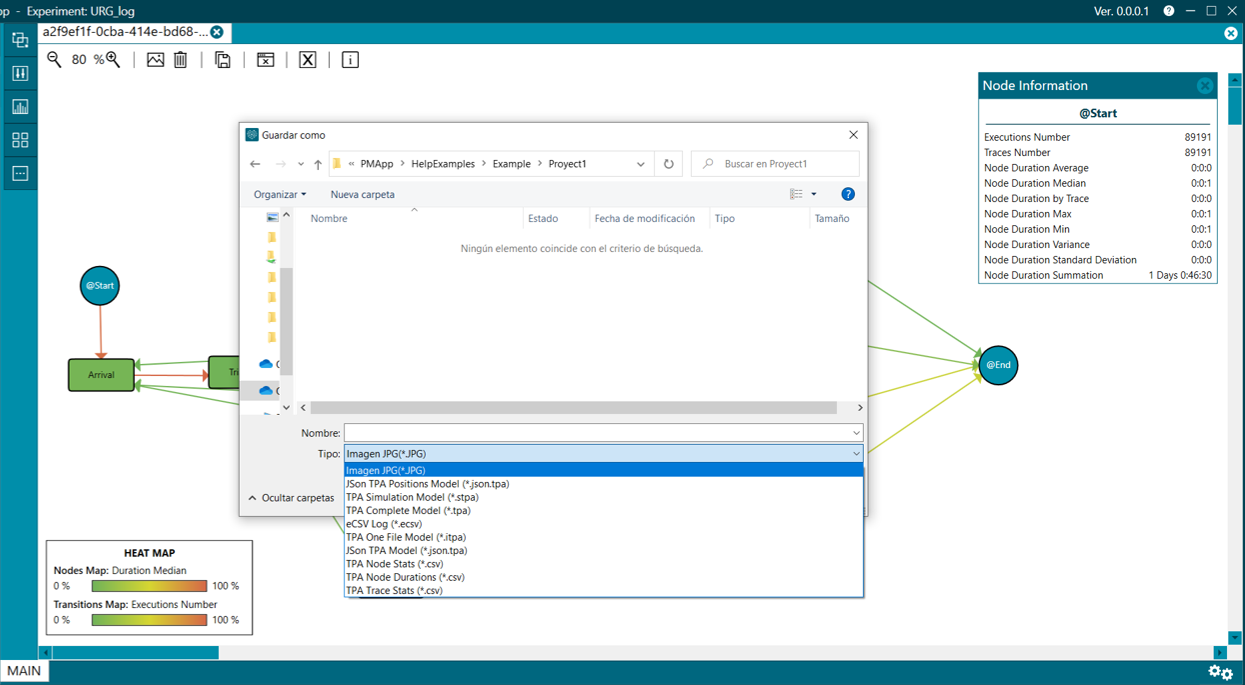Image resolution: width=1245 pixels, height=685 pixels.
Task: Click the Buscar en Proyect1 search field
Action: click(775, 164)
